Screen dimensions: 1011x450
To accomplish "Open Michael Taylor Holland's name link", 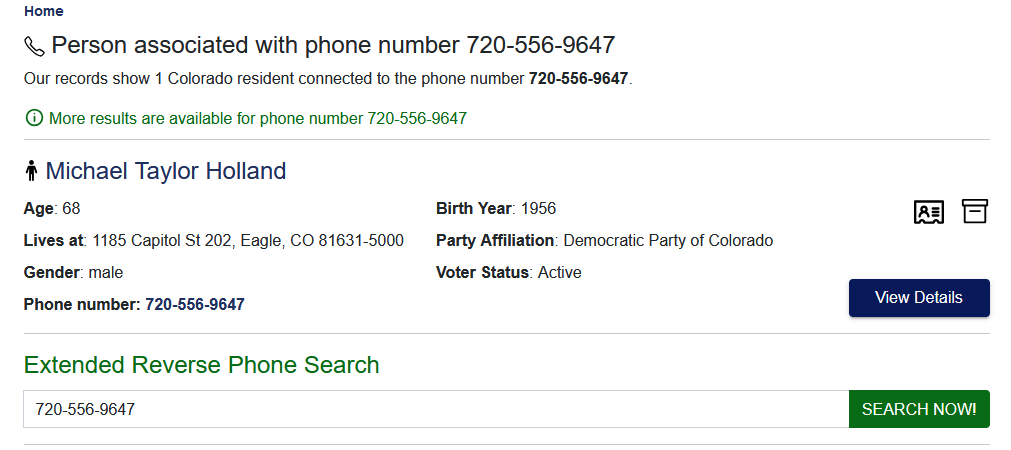I will point(166,171).
